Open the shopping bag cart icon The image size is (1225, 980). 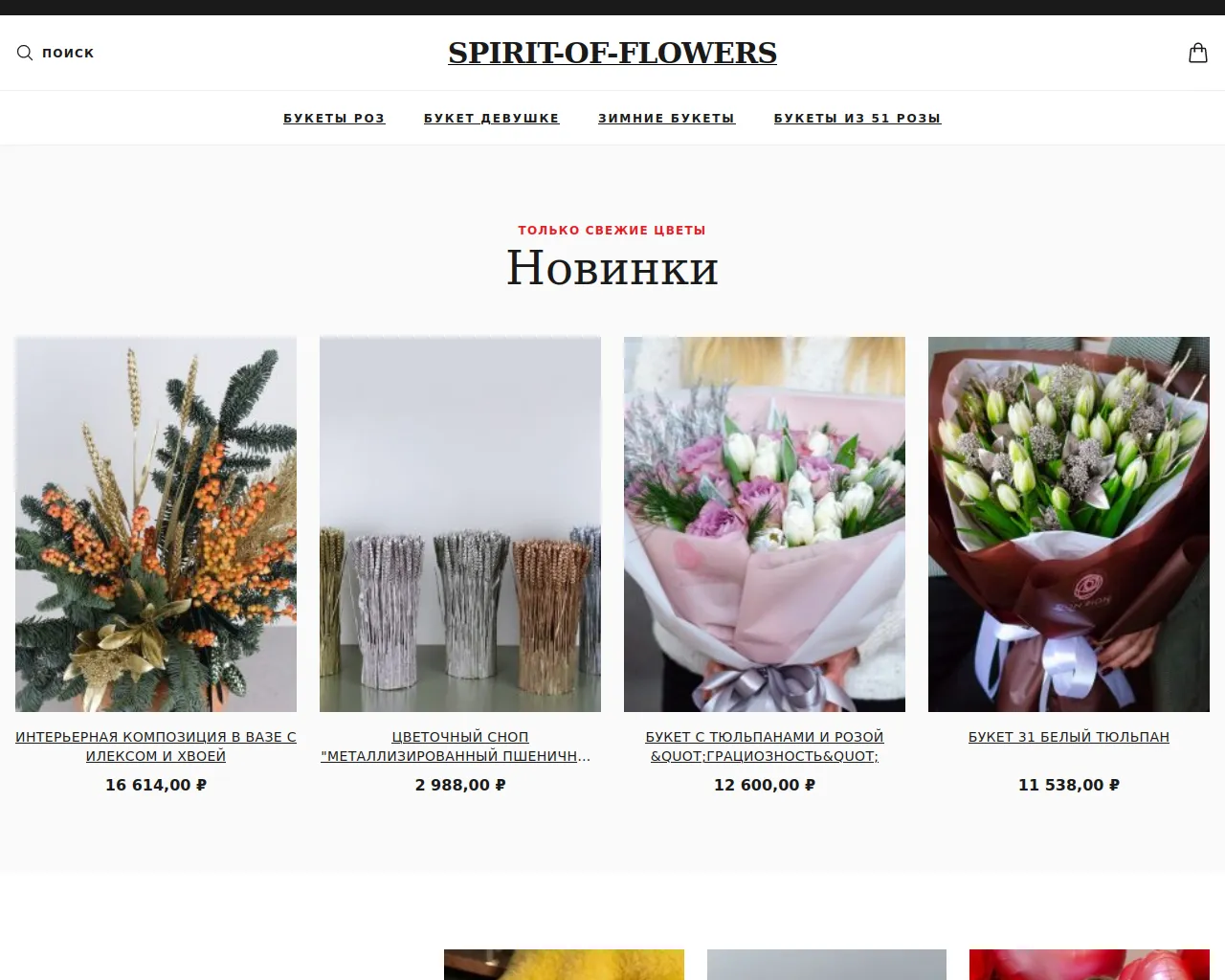tap(1198, 53)
